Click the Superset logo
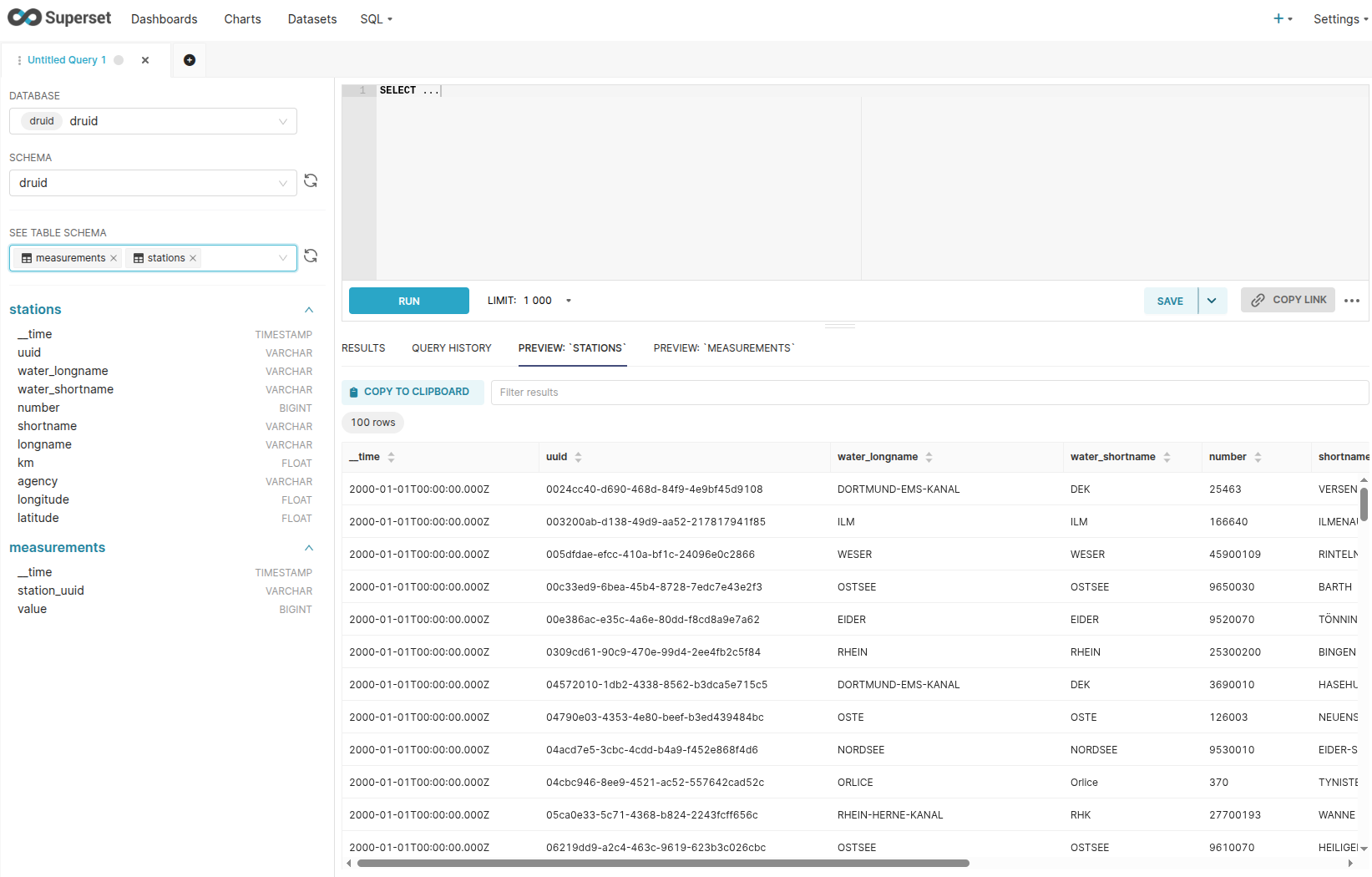Image resolution: width=1372 pixels, height=877 pixels. click(59, 18)
